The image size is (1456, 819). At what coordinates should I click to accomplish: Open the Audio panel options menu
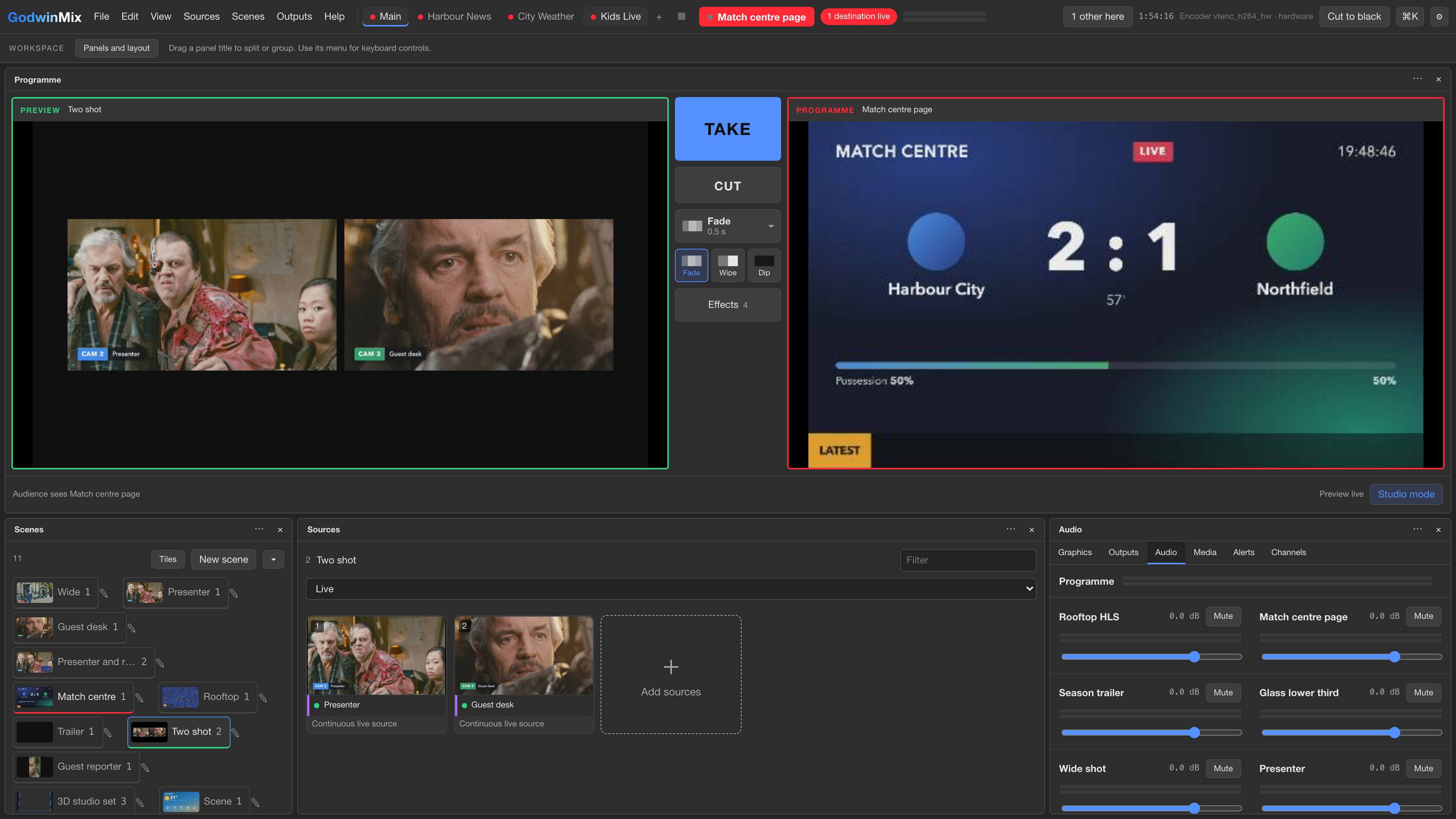[1418, 529]
